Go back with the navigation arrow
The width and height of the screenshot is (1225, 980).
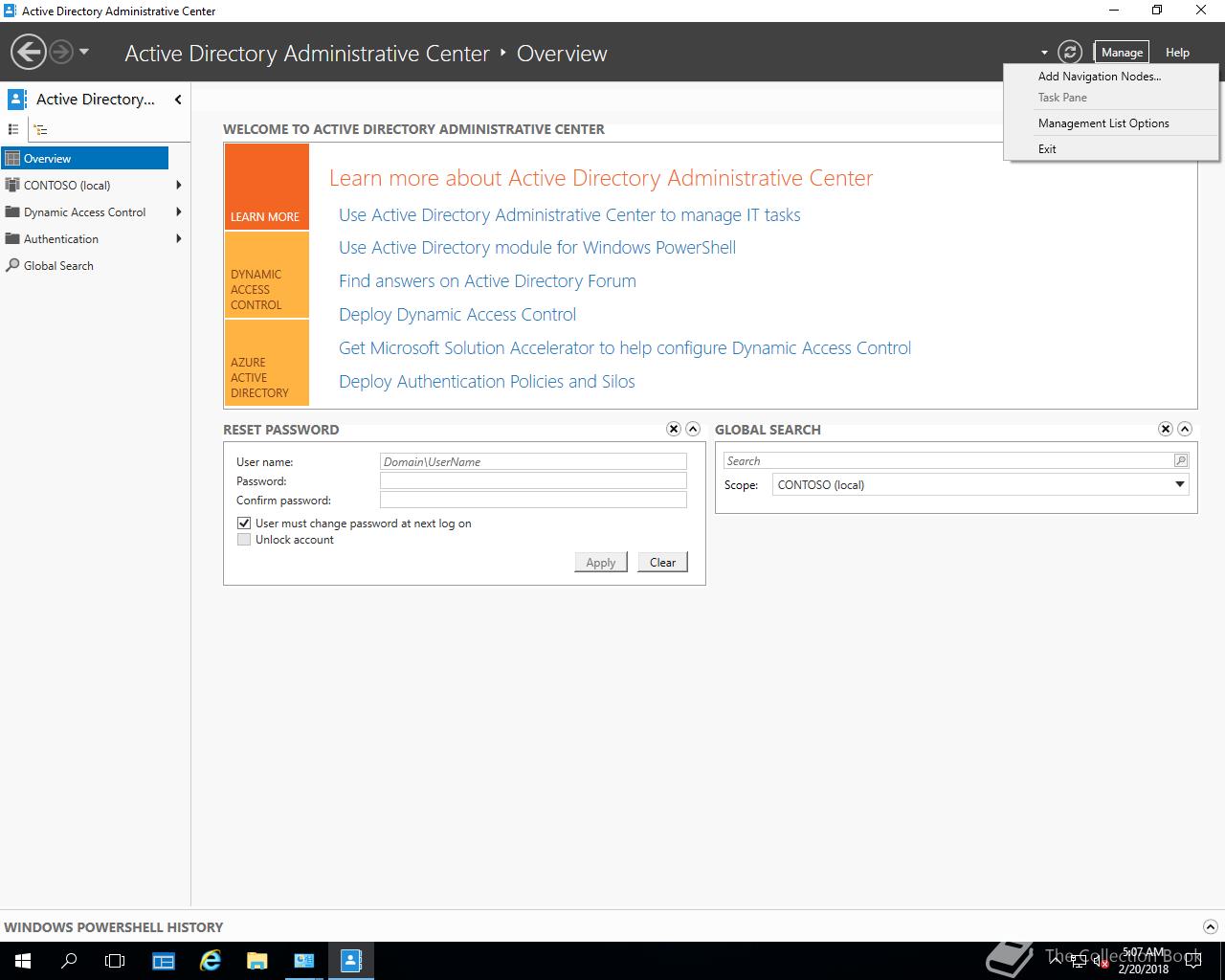[29, 52]
